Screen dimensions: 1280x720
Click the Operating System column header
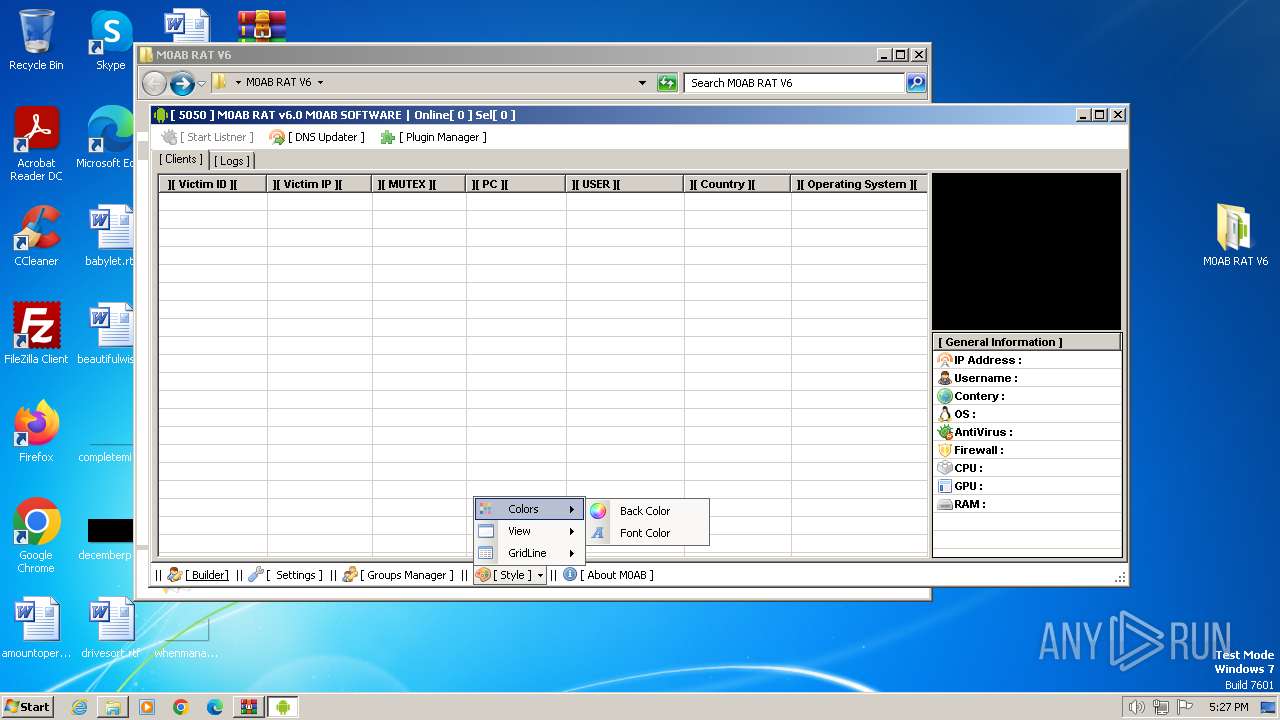click(858, 184)
